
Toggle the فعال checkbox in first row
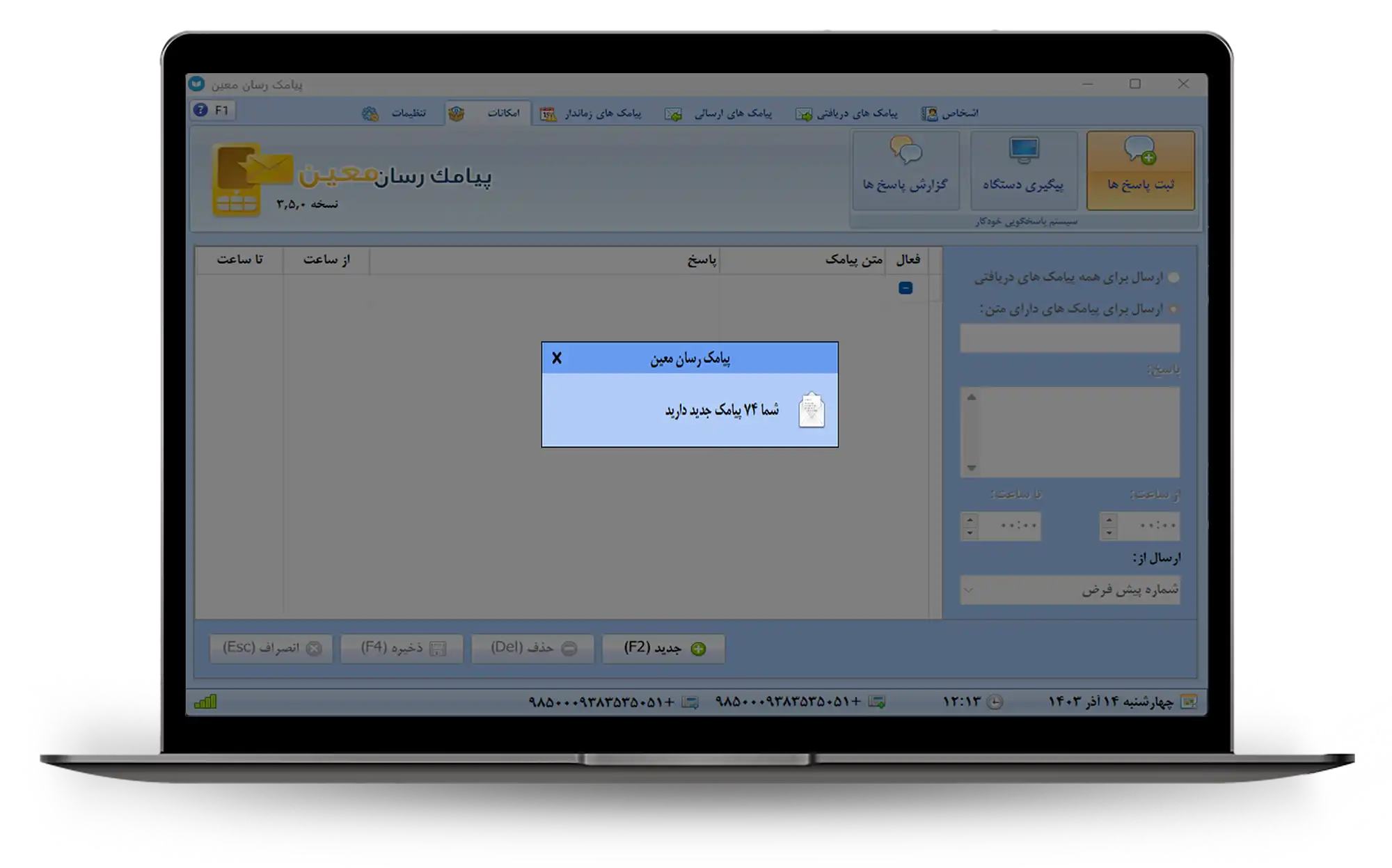pyautogui.click(x=905, y=288)
